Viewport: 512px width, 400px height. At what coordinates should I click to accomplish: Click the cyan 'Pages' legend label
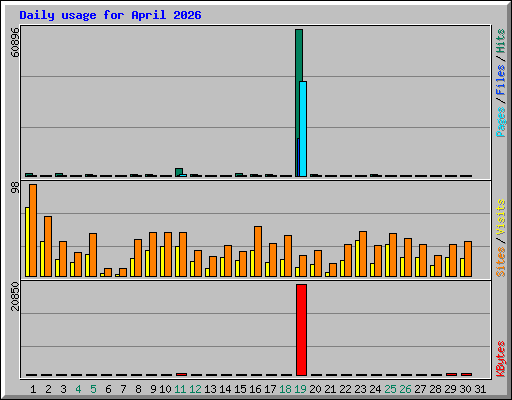tap(500, 122)
